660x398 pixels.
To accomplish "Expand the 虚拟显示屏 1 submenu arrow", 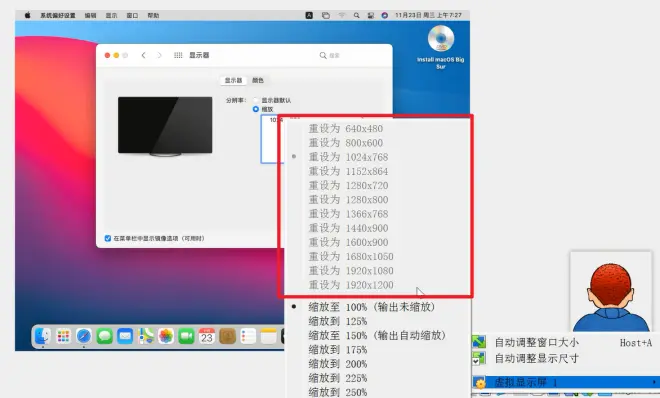I will point(654,382).
